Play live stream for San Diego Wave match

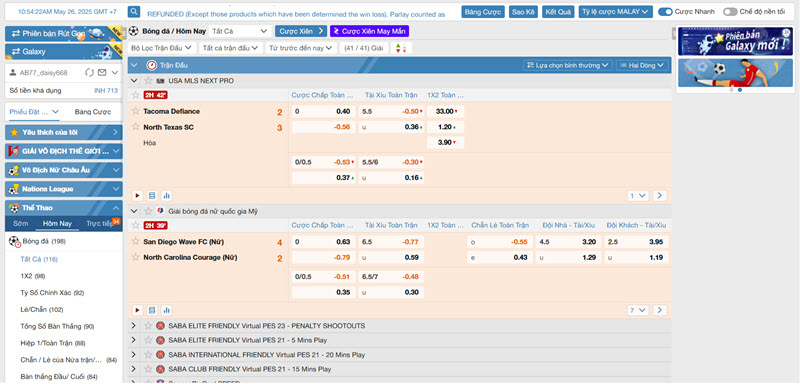coord(137,310)
